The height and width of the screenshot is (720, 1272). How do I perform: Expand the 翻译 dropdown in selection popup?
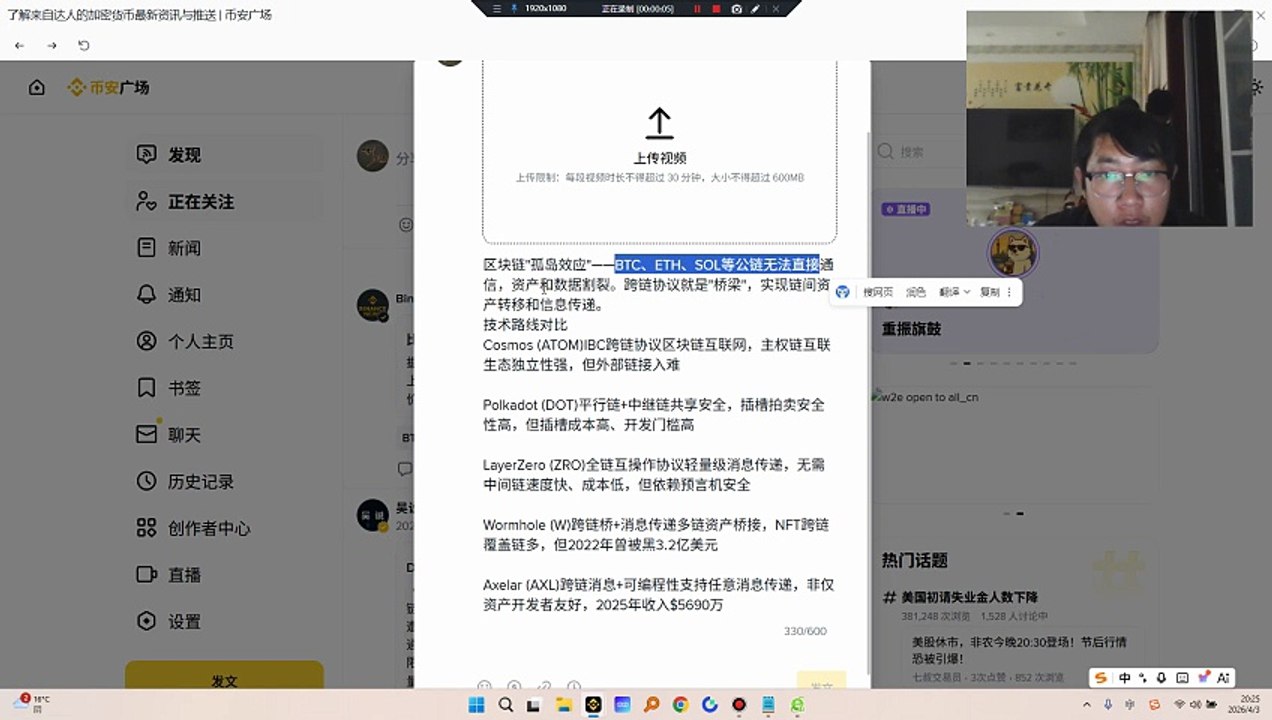pyautogui.click(x=954, y=292)
